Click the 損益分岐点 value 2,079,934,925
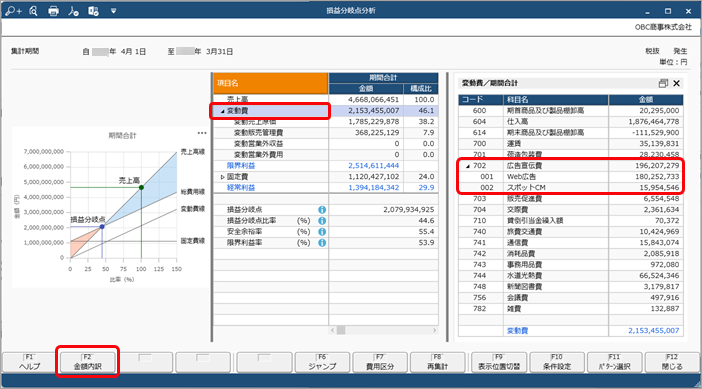Viewport: 702px width, 389px height. [408, 209]
